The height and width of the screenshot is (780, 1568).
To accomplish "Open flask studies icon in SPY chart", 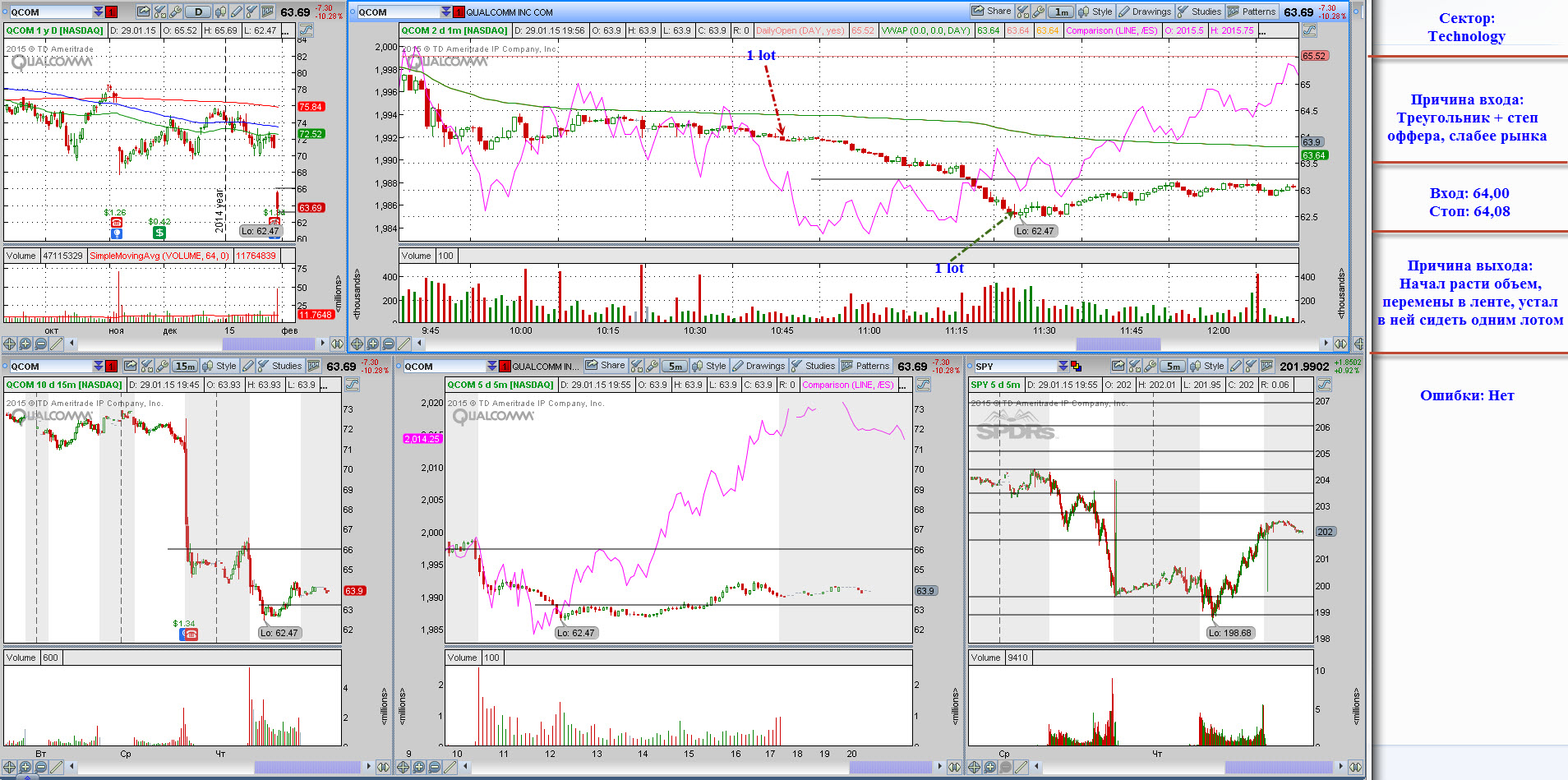I will [1251, 366].
